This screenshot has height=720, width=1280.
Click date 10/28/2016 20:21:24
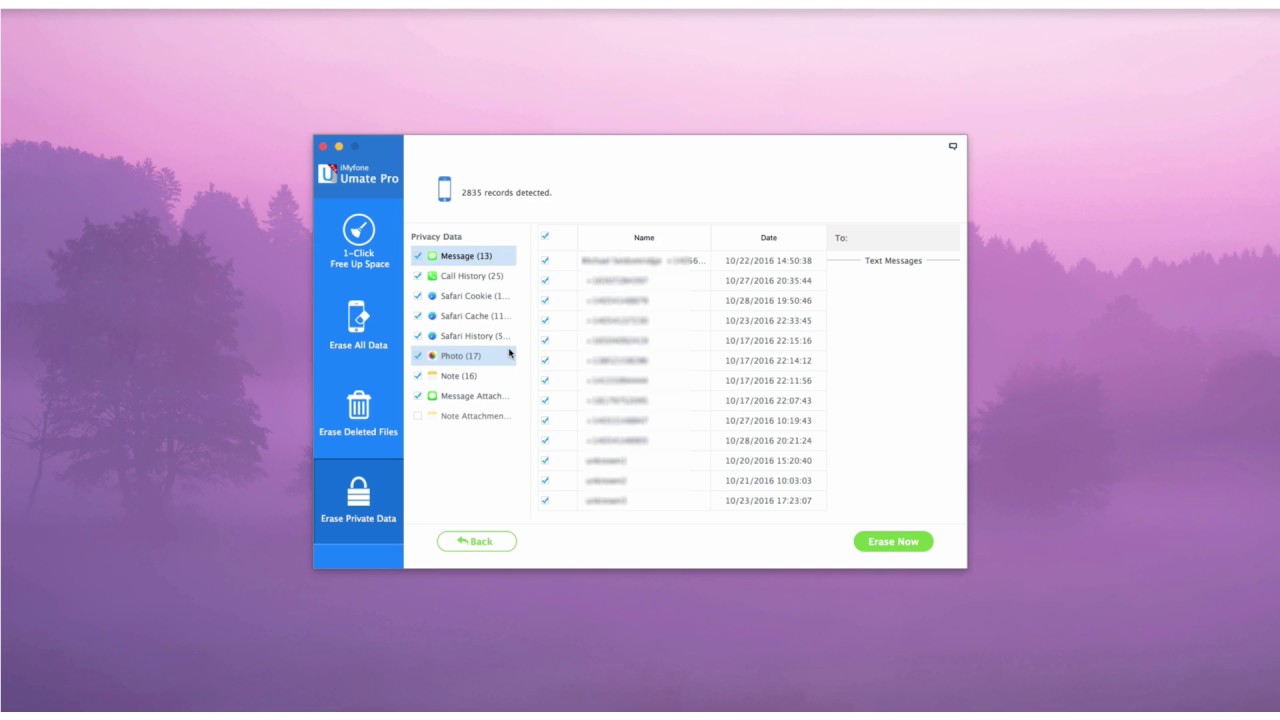pyautogui.click(x=768, y=441)
